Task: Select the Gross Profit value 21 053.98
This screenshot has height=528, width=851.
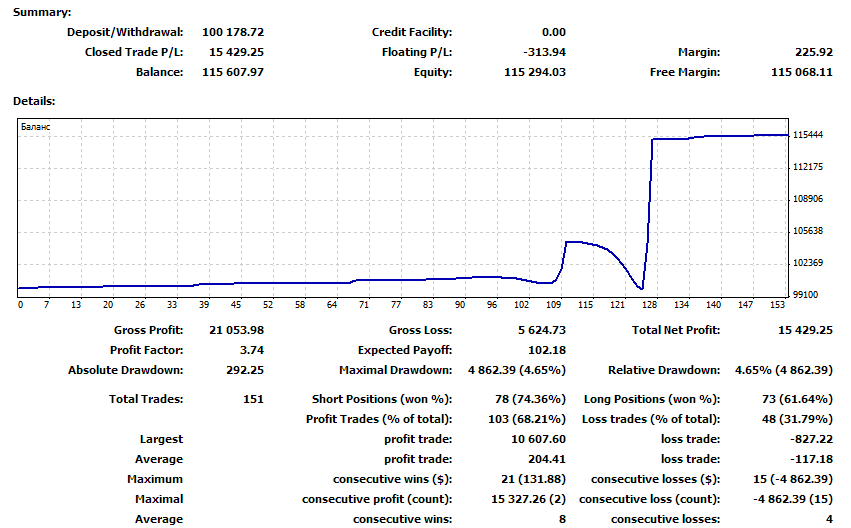Action: coord(236,330)
